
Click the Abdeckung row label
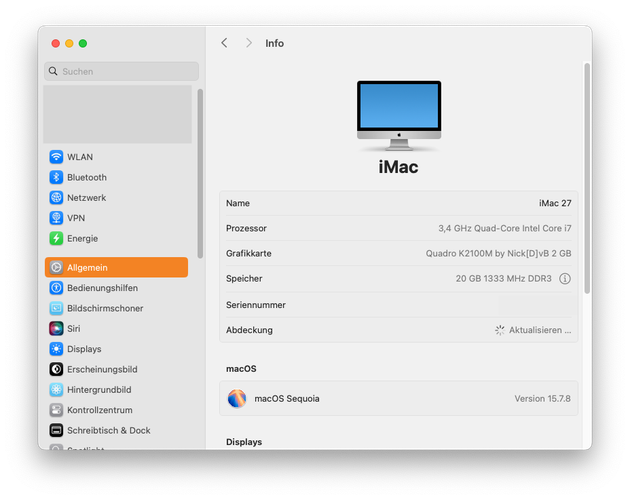(249, 330)
